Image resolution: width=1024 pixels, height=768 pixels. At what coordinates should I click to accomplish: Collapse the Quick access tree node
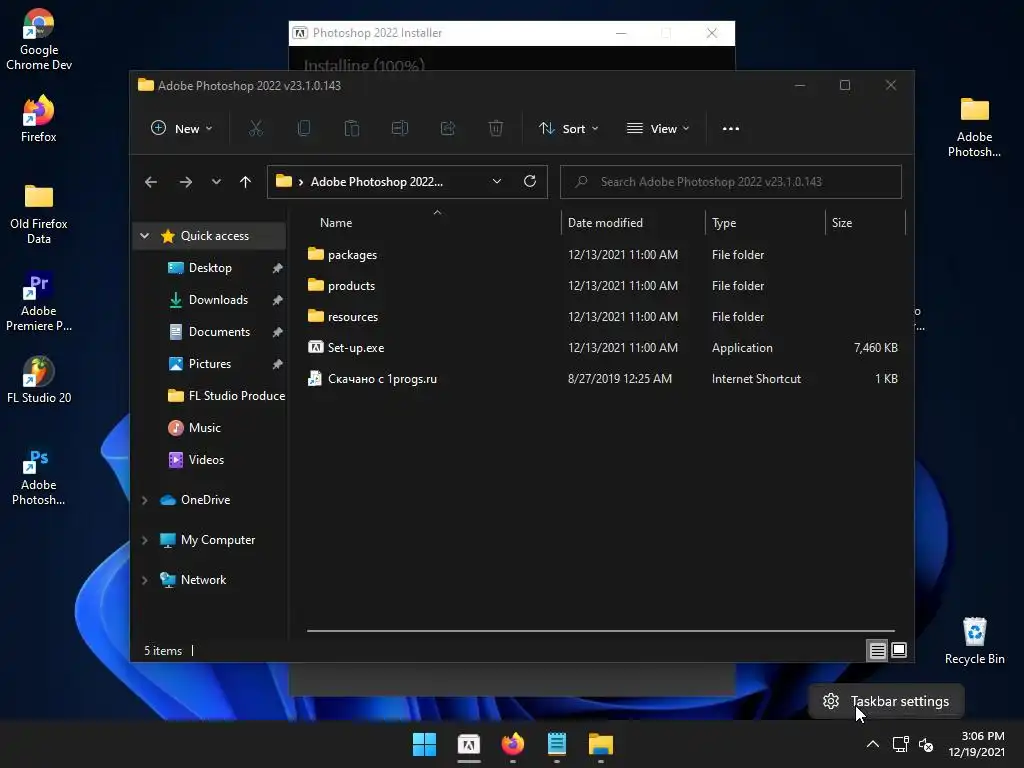point(144,236)
